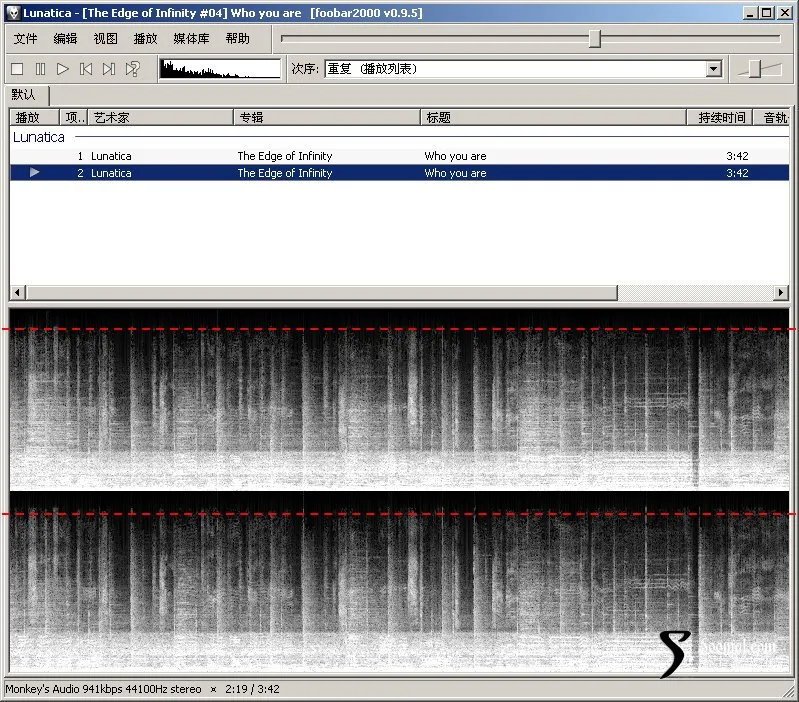Click the now-playing arrow indicator on track 2
Image resolution: width=799 pixels, height=702 pixels.
[x=35, y=173]
